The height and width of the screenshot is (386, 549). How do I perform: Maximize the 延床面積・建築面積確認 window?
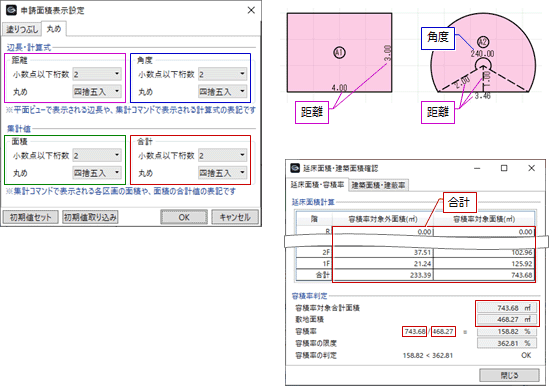tap(504, 168)
